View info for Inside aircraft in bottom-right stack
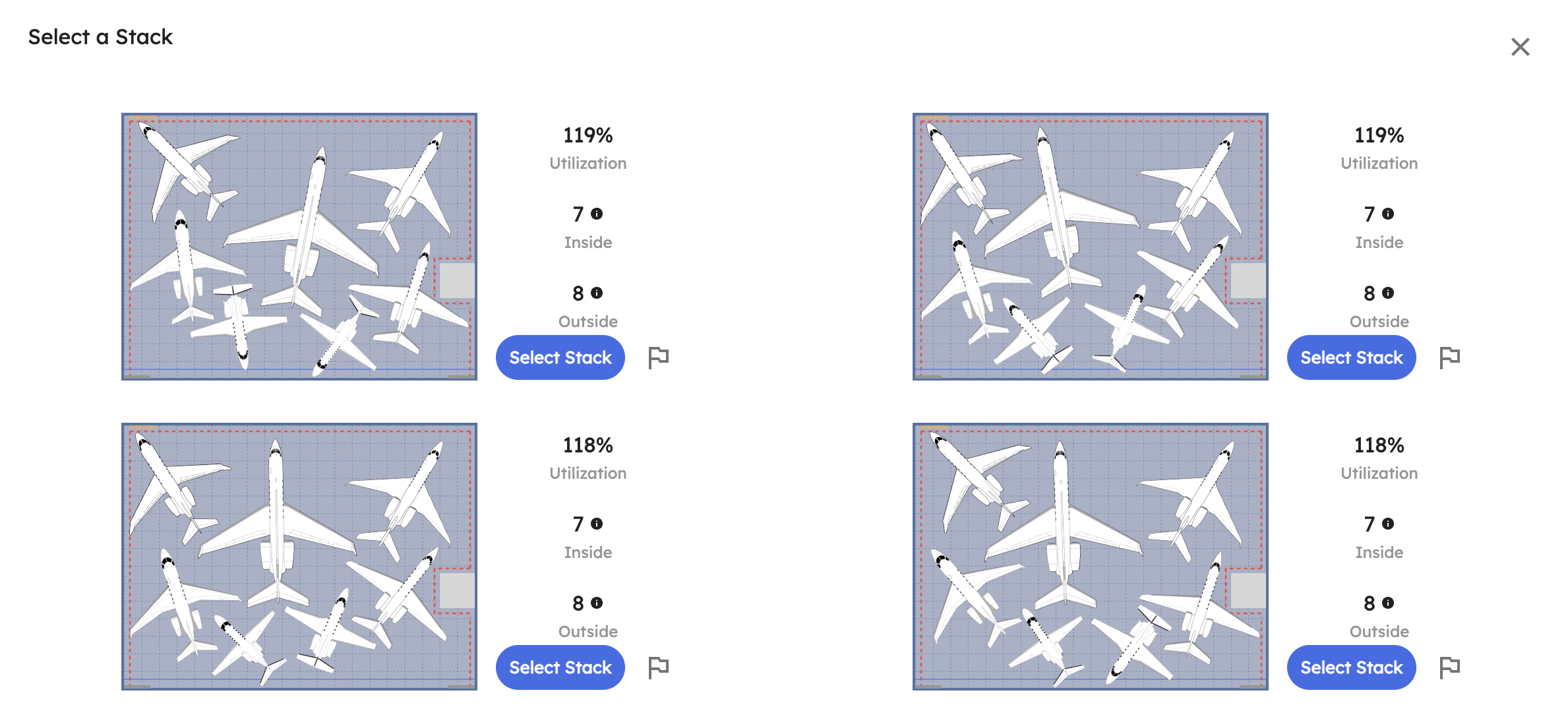 pyautogui.click(x=1389, y=523)
